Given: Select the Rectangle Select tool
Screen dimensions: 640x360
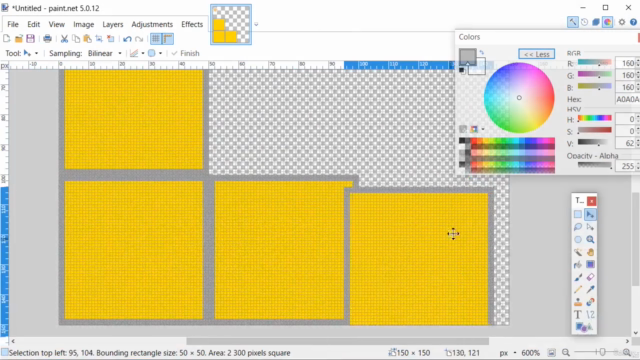Looking at the screenshot, I should coord(578,214).
